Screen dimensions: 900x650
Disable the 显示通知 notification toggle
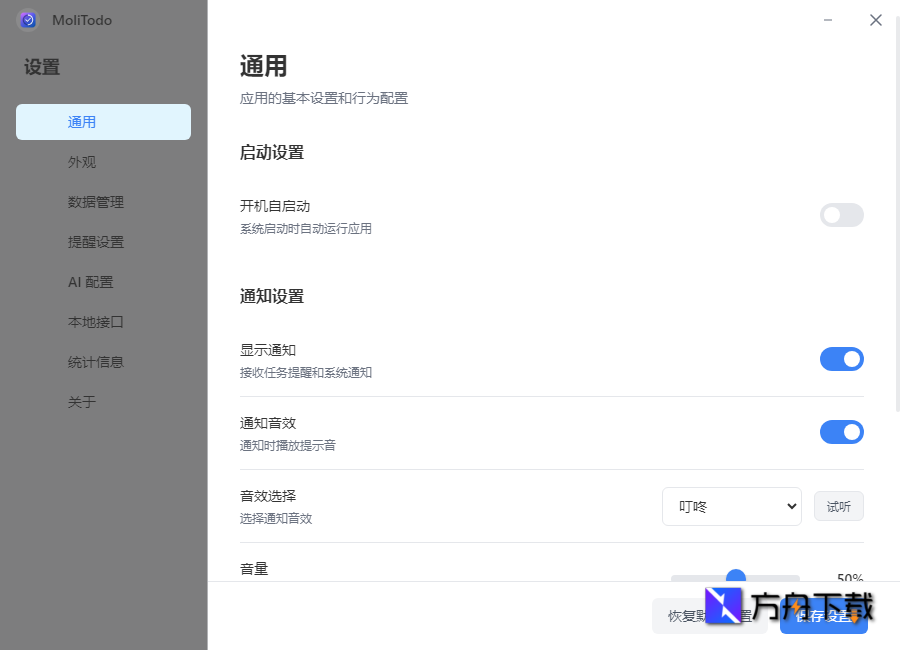click(x=841, y=359)
